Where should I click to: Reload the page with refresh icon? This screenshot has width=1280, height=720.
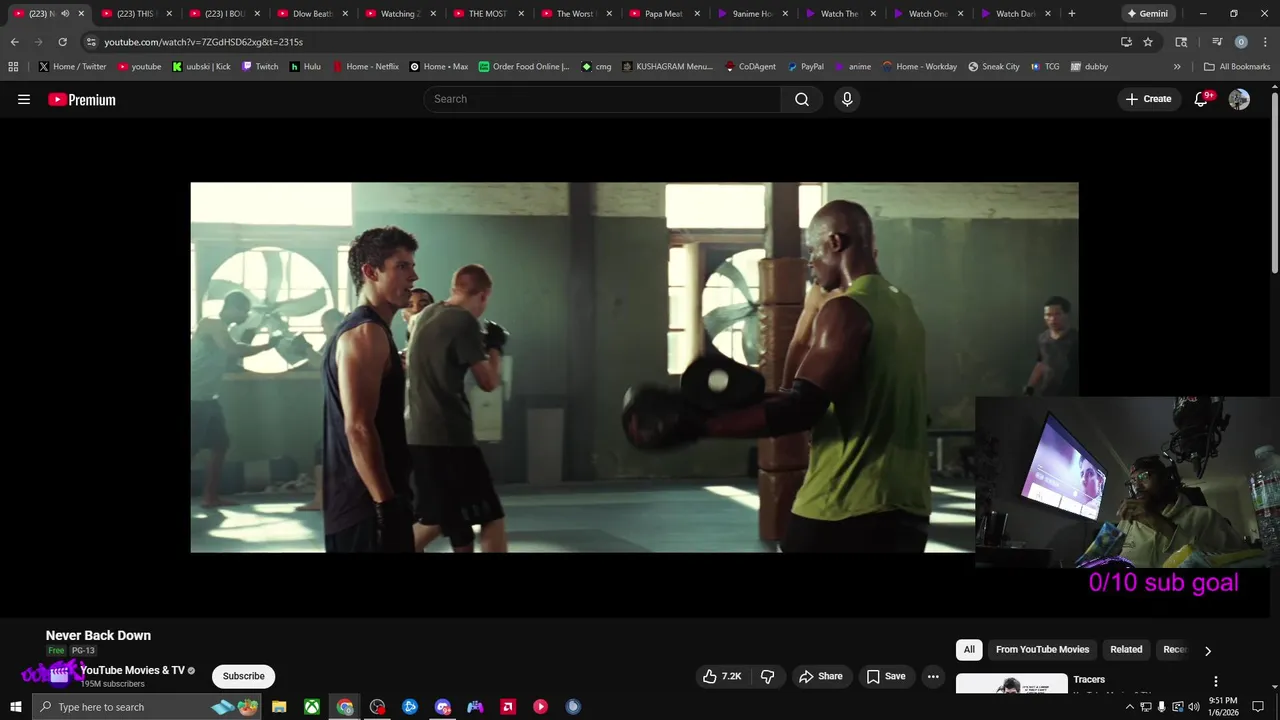coord(62,42)
